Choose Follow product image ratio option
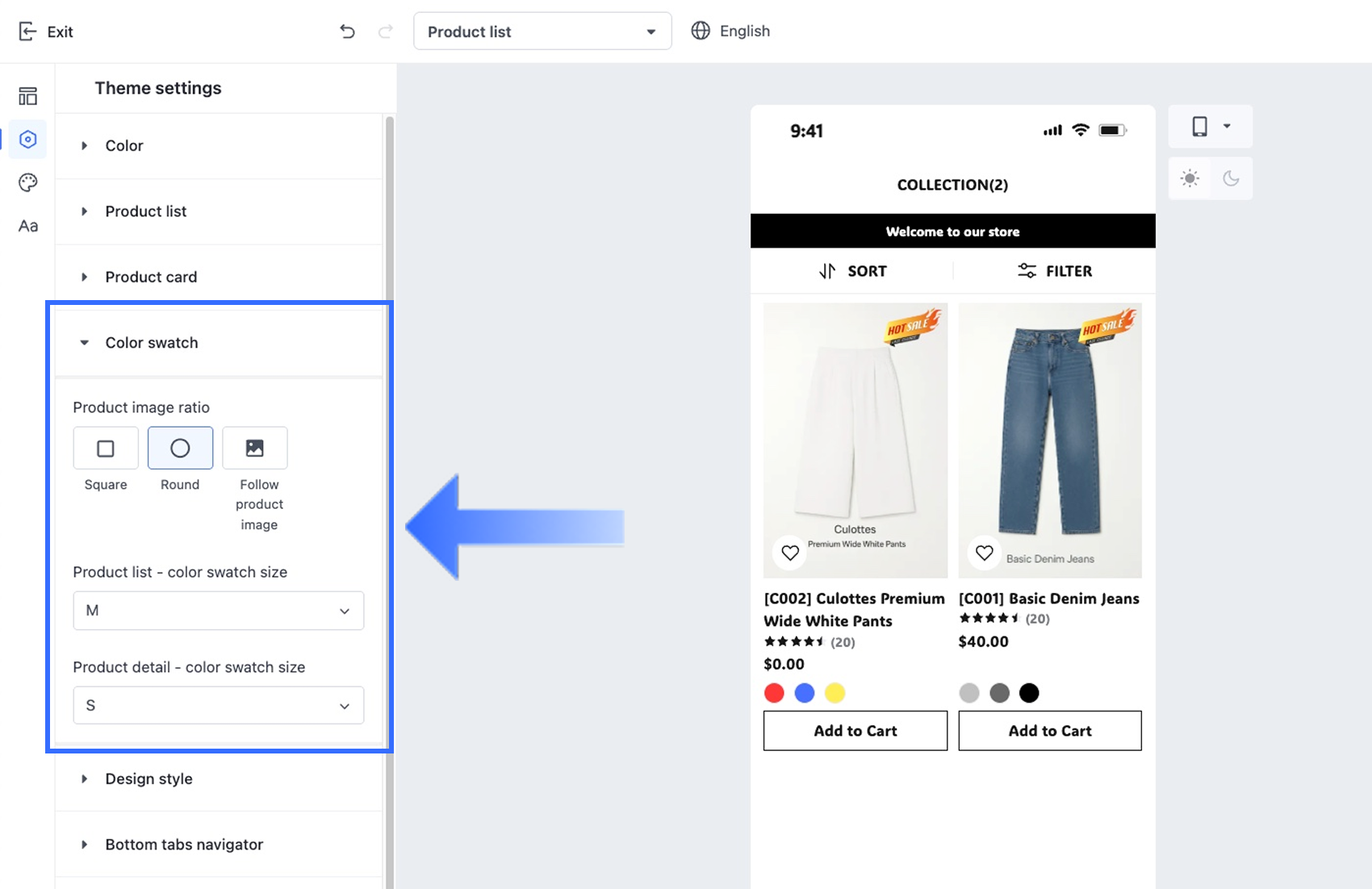Screen dimensions: 1372x889 point(255,449)
